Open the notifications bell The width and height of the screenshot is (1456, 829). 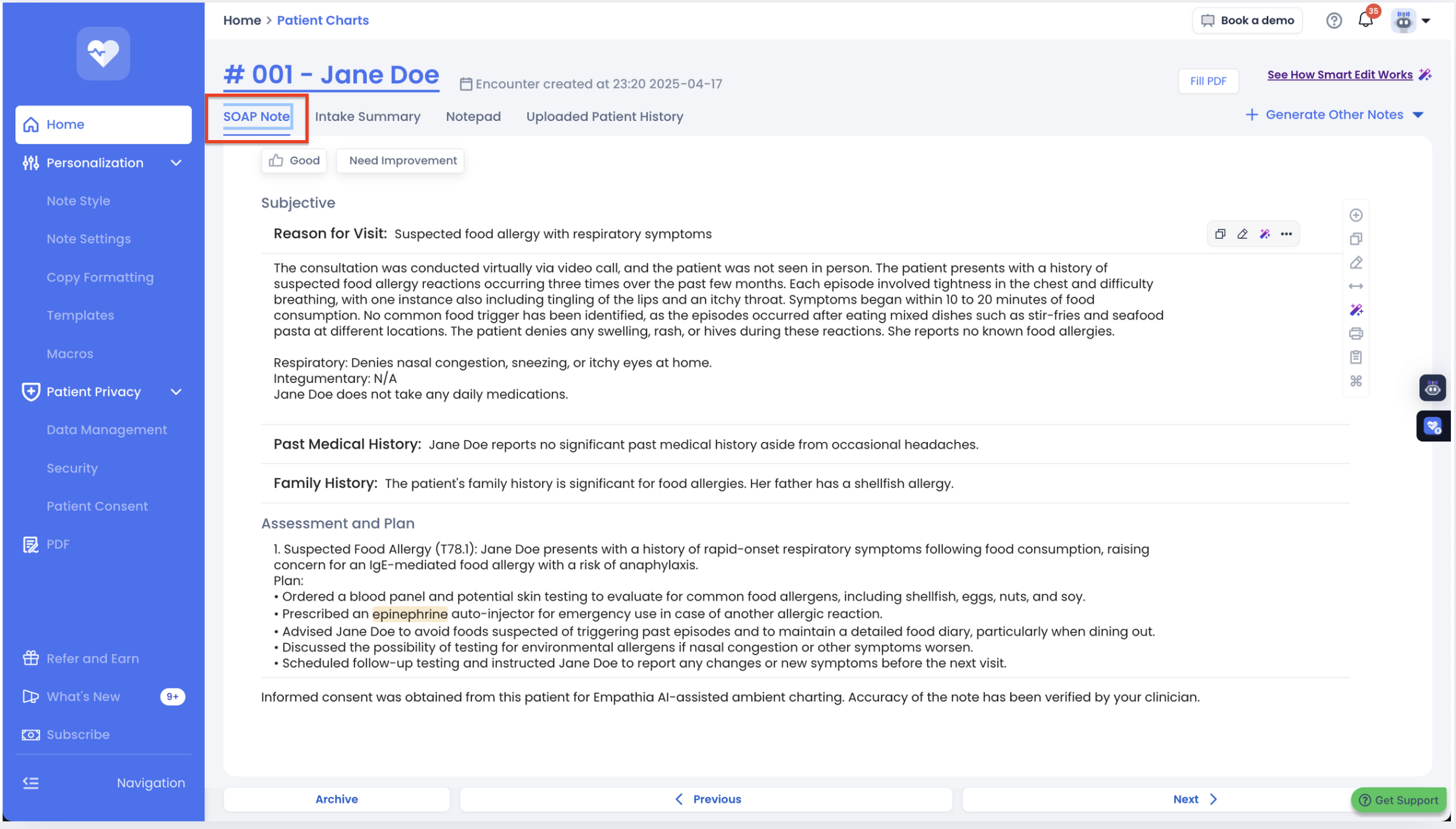pyautogui.click(x=1365, y=20)
